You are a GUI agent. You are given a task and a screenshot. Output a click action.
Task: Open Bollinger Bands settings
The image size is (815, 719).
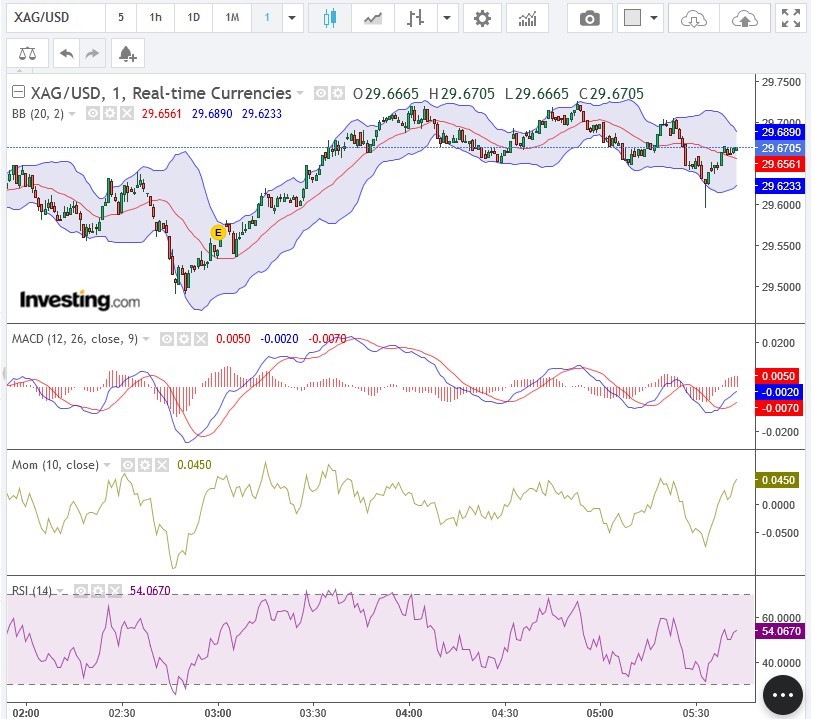(110, 113)
